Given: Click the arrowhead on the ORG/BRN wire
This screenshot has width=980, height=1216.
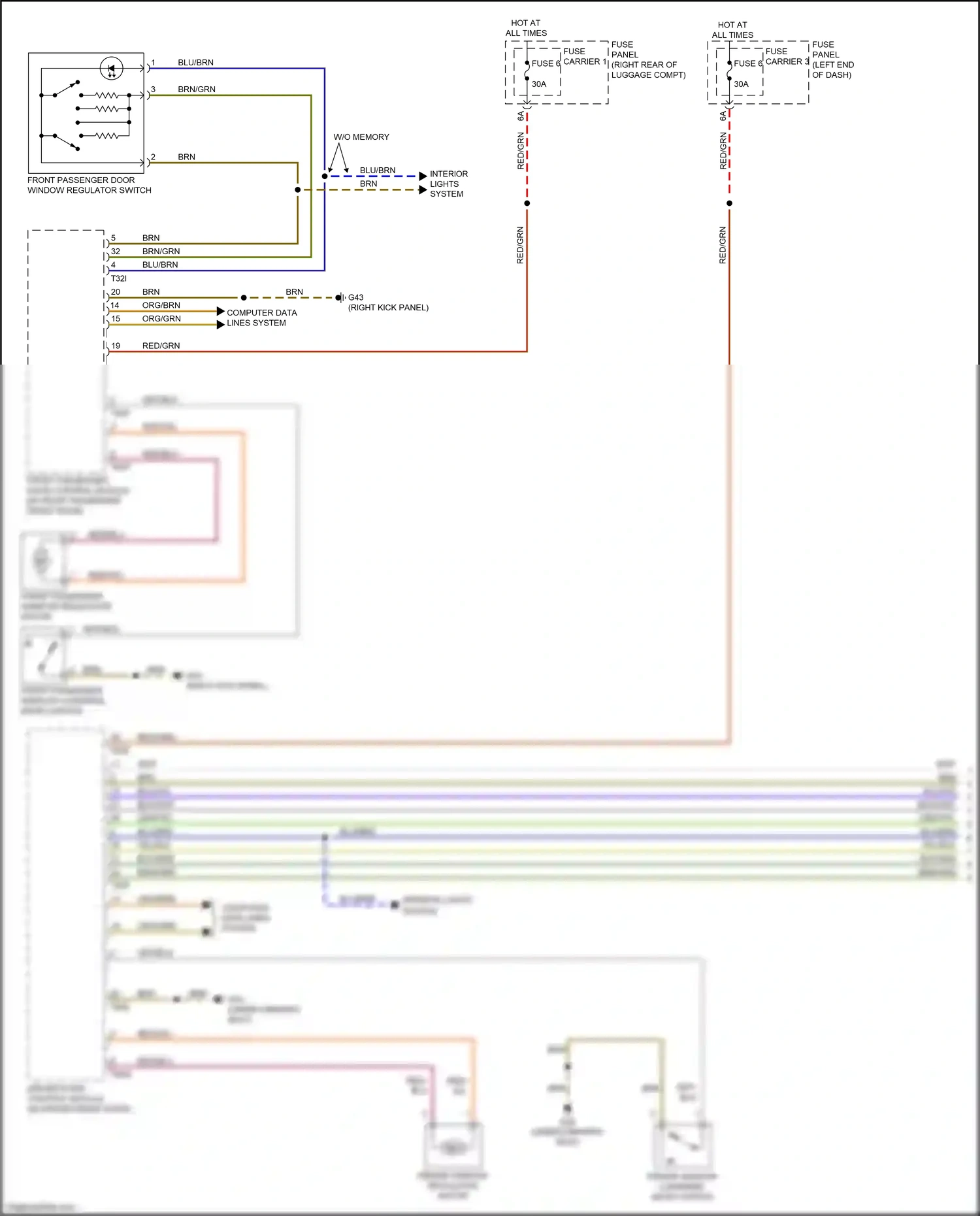Looking at the screenshot, I should 221,312.
